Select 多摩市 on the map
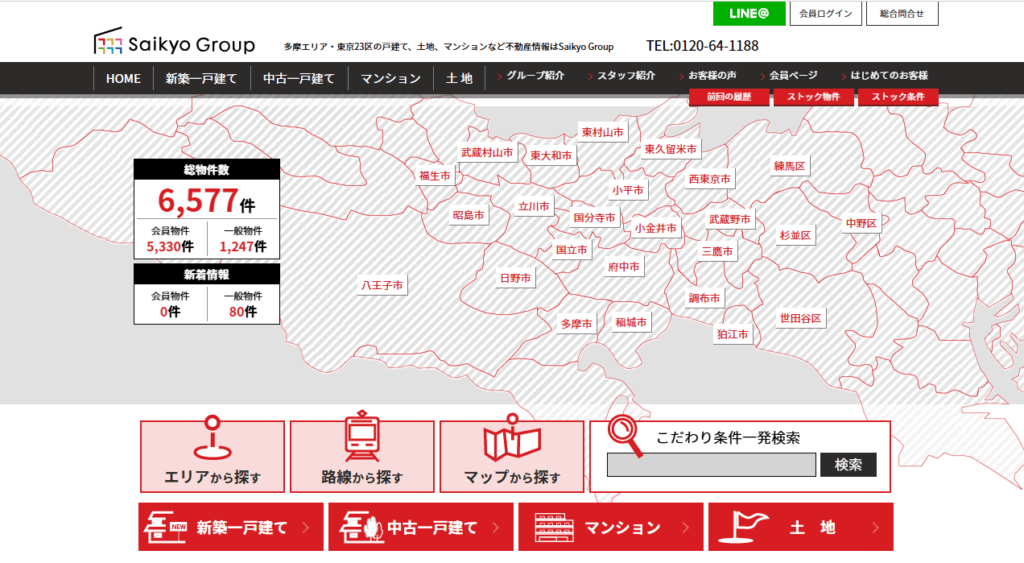 coord(576,324)
